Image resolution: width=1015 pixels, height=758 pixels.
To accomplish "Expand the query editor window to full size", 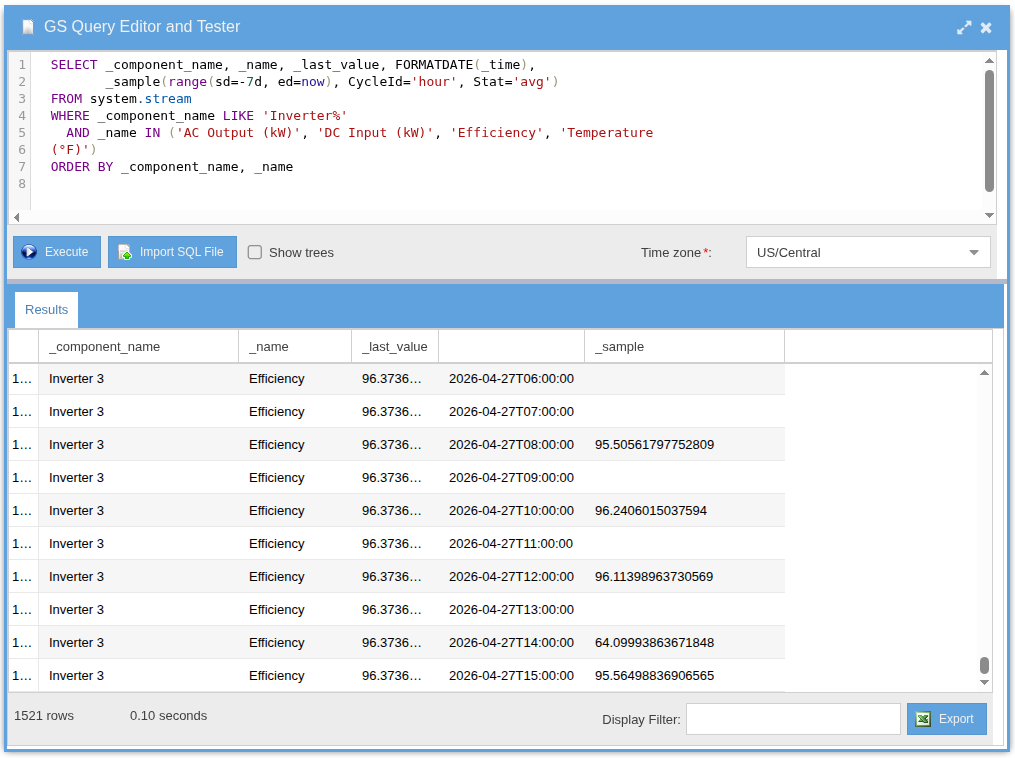I will (x=964, y=27).
